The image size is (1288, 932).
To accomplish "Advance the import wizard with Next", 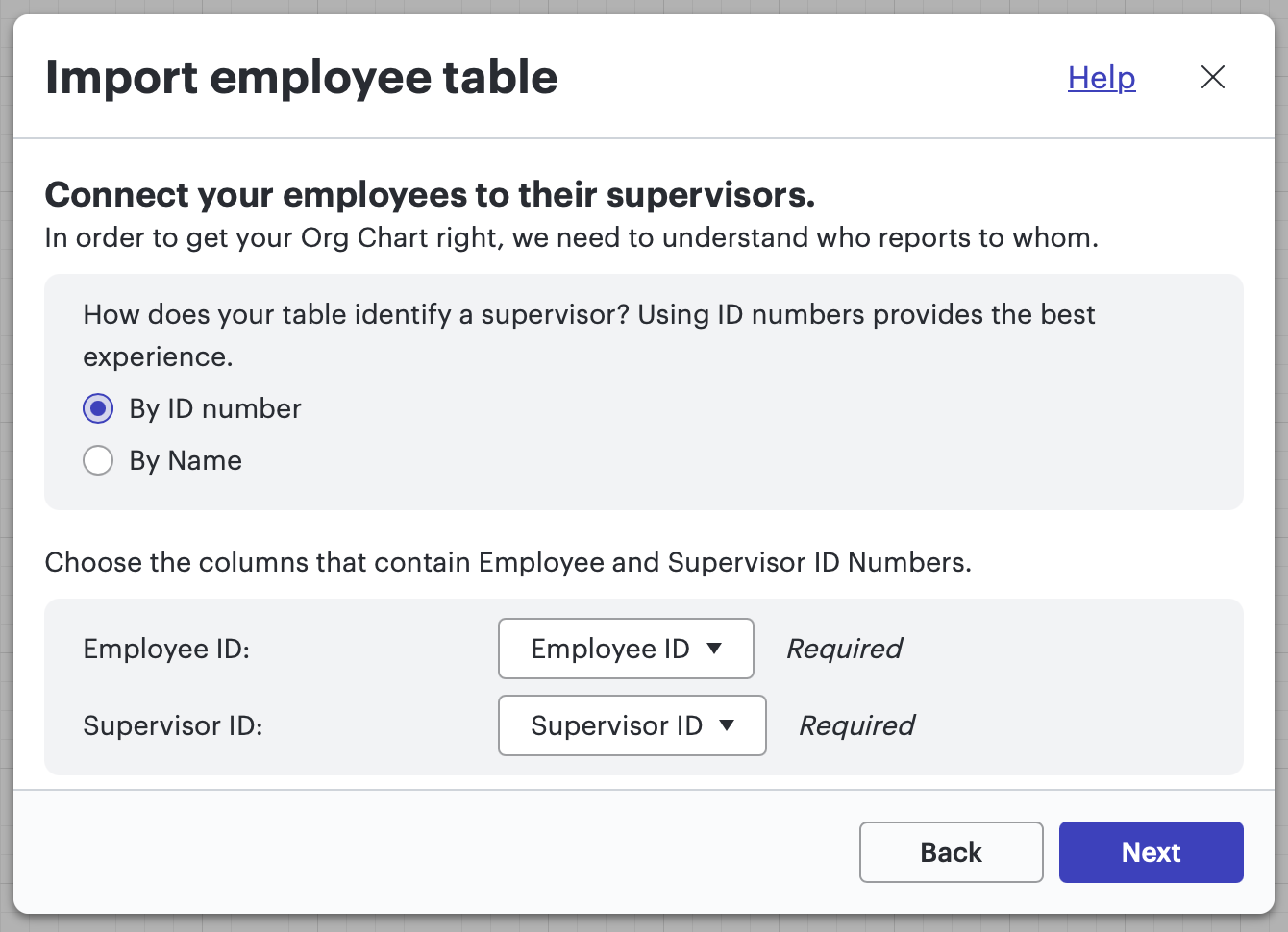I will [1151, 851].
